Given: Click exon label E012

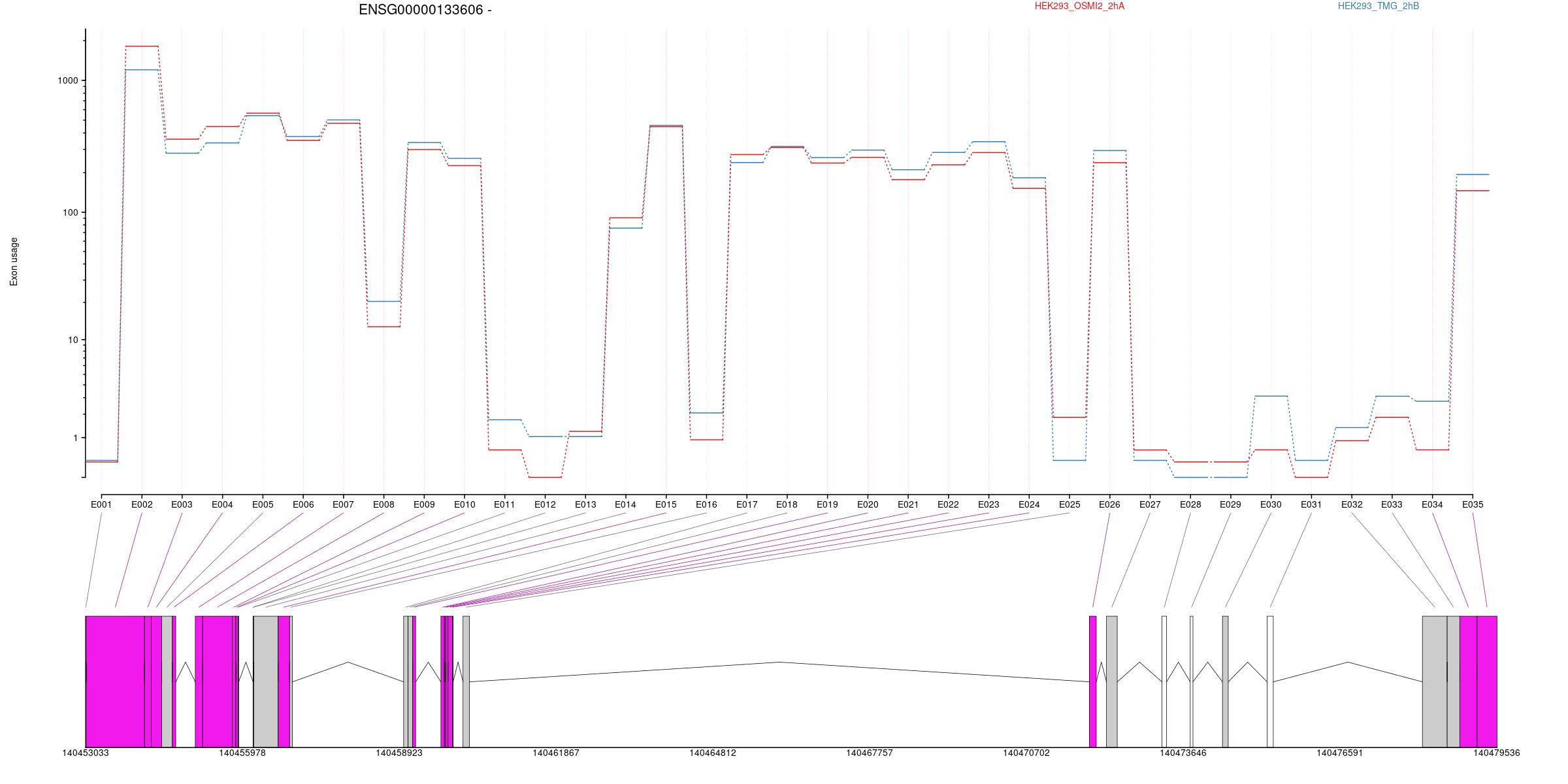Looking at the screenshot, I should tap(545, 504).
